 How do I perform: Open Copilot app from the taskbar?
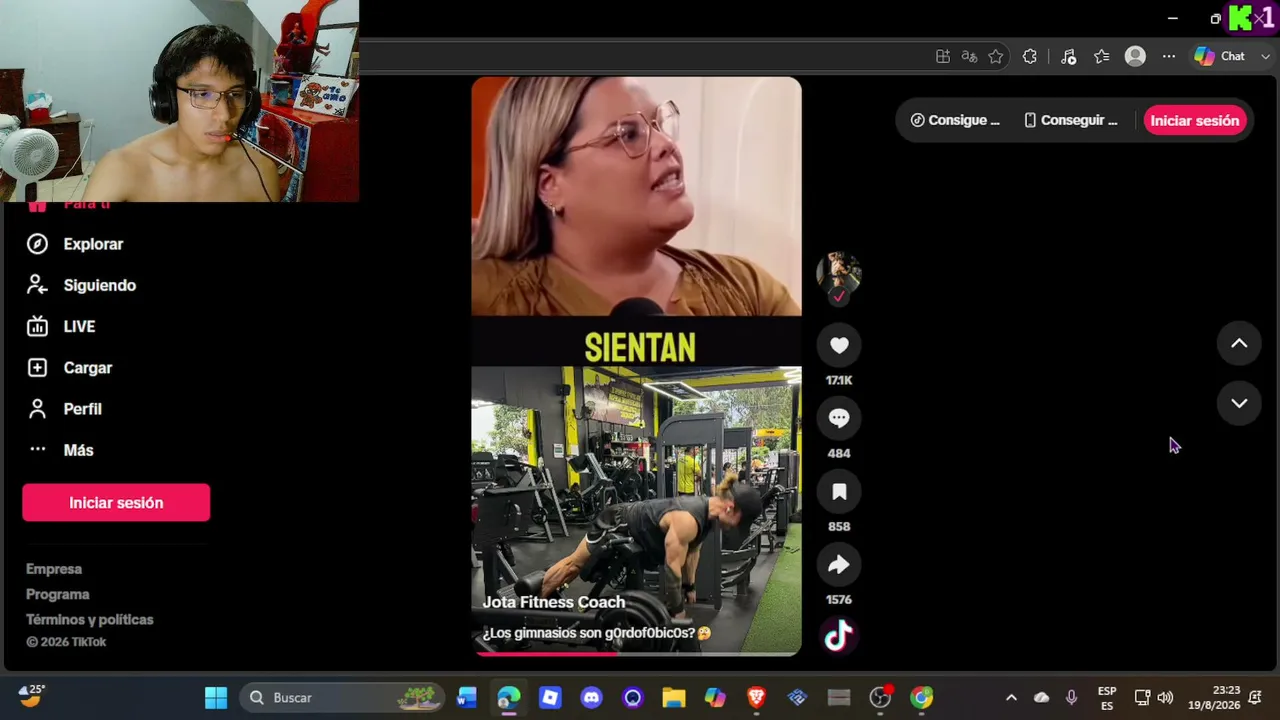[715, 698]
